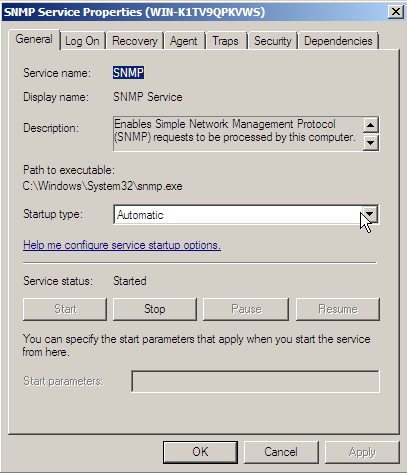Viewport: 407px width, 473px height.
Task: Click the OK button
Action: click(x=200, y=452)
